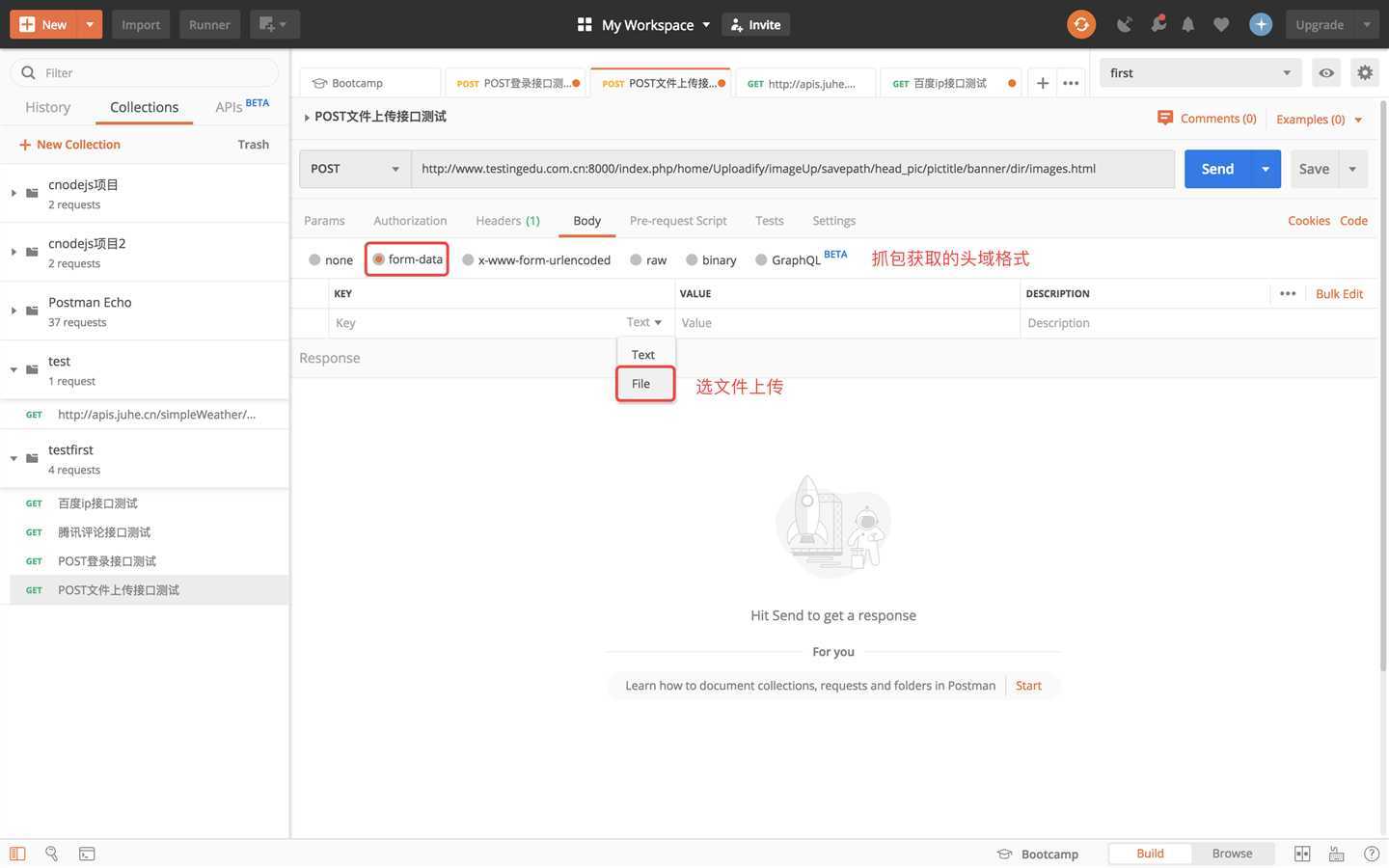Click the Comments speech bubble icon
Viewport: 1389px width, 868px height.
(x=1165, y=118)
